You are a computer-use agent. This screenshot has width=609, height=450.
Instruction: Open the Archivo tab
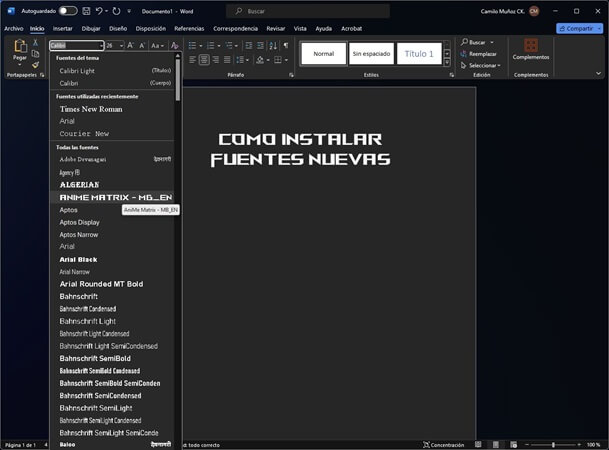[14, 28]
